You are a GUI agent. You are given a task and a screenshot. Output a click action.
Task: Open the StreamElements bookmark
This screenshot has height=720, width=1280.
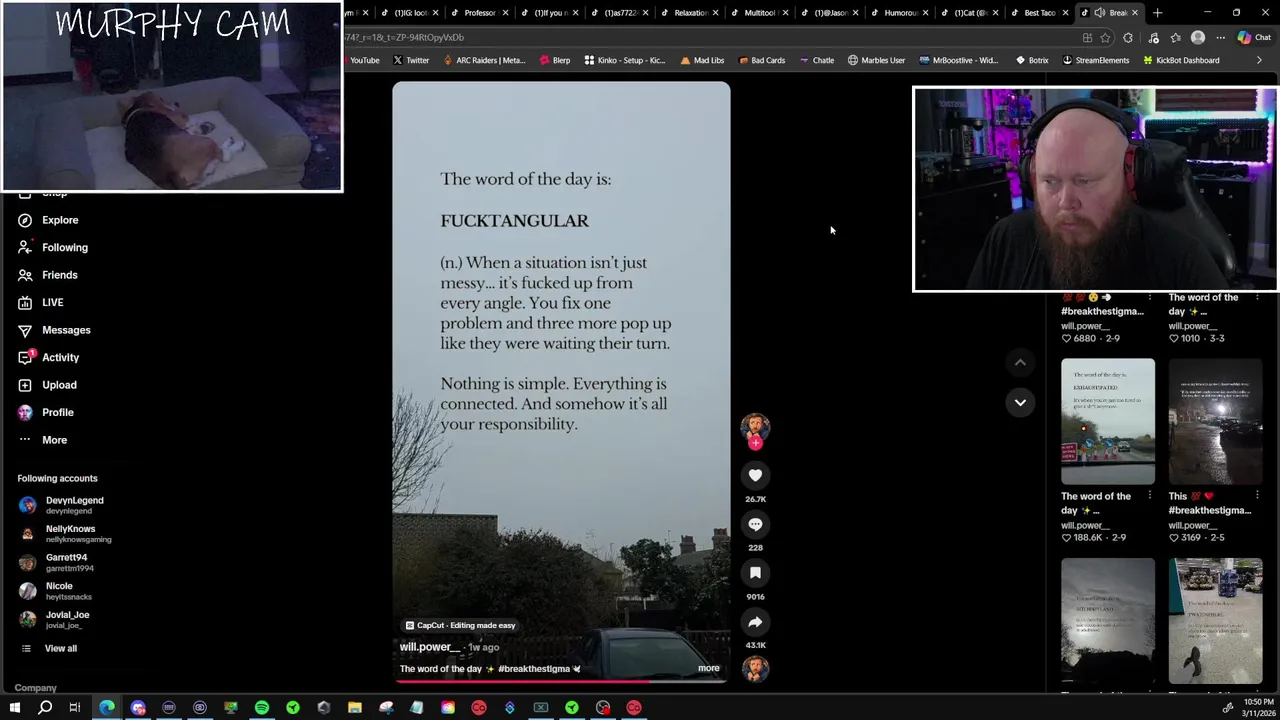pyautogui.click(x=1095, y=60)
